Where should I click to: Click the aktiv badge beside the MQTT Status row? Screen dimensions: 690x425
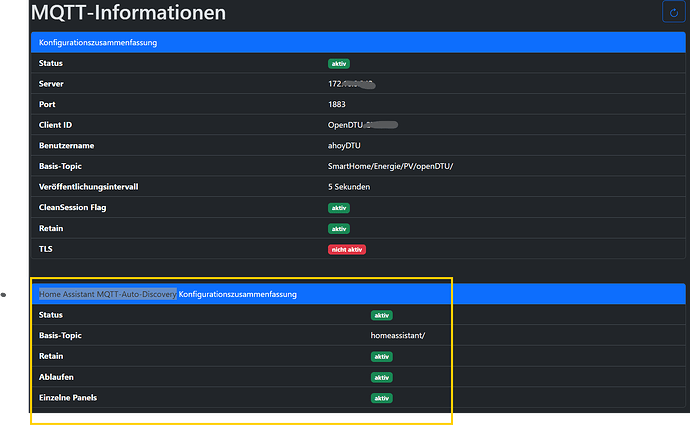338,64
